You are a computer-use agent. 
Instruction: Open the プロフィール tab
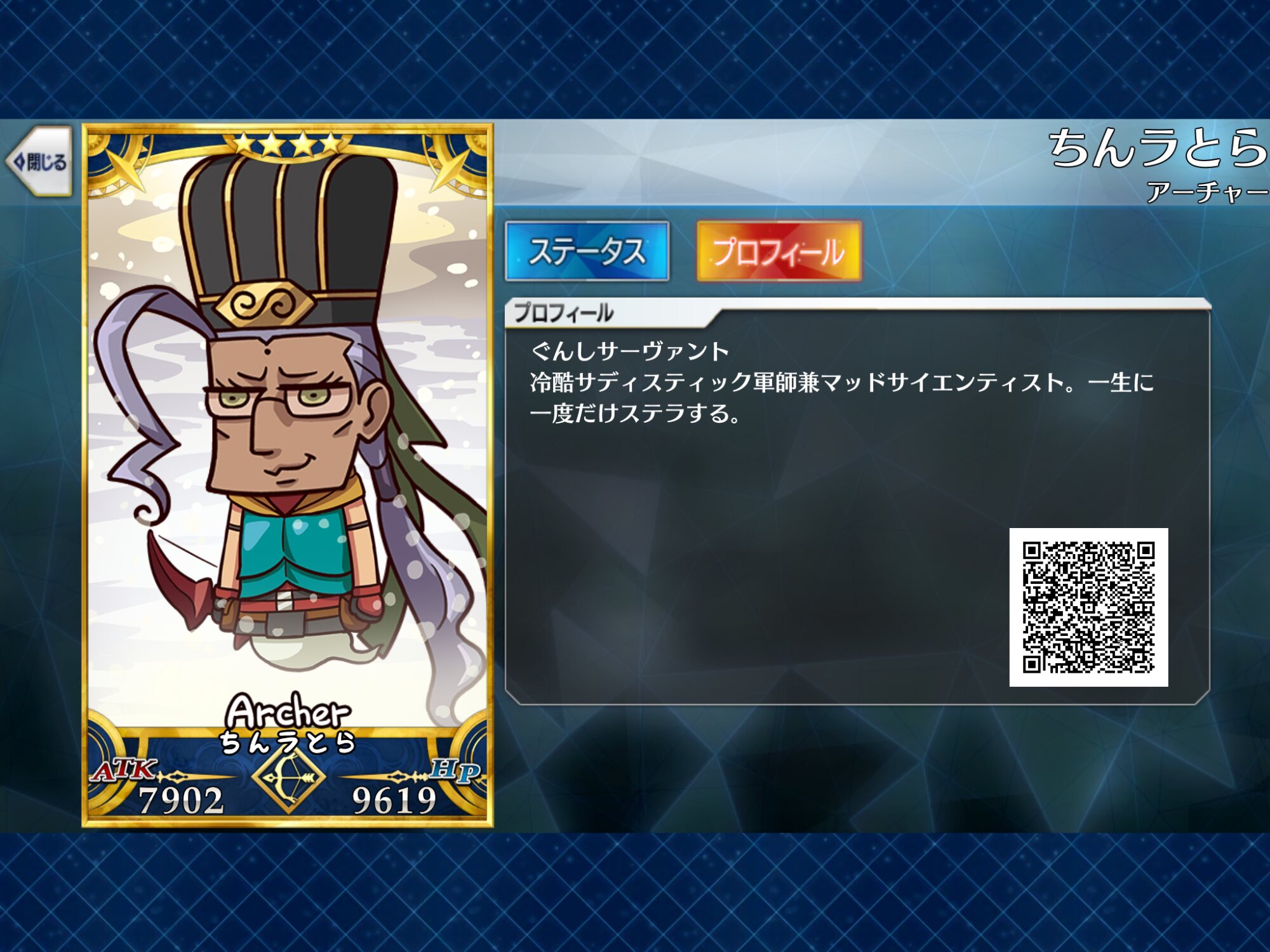[779, 251]
